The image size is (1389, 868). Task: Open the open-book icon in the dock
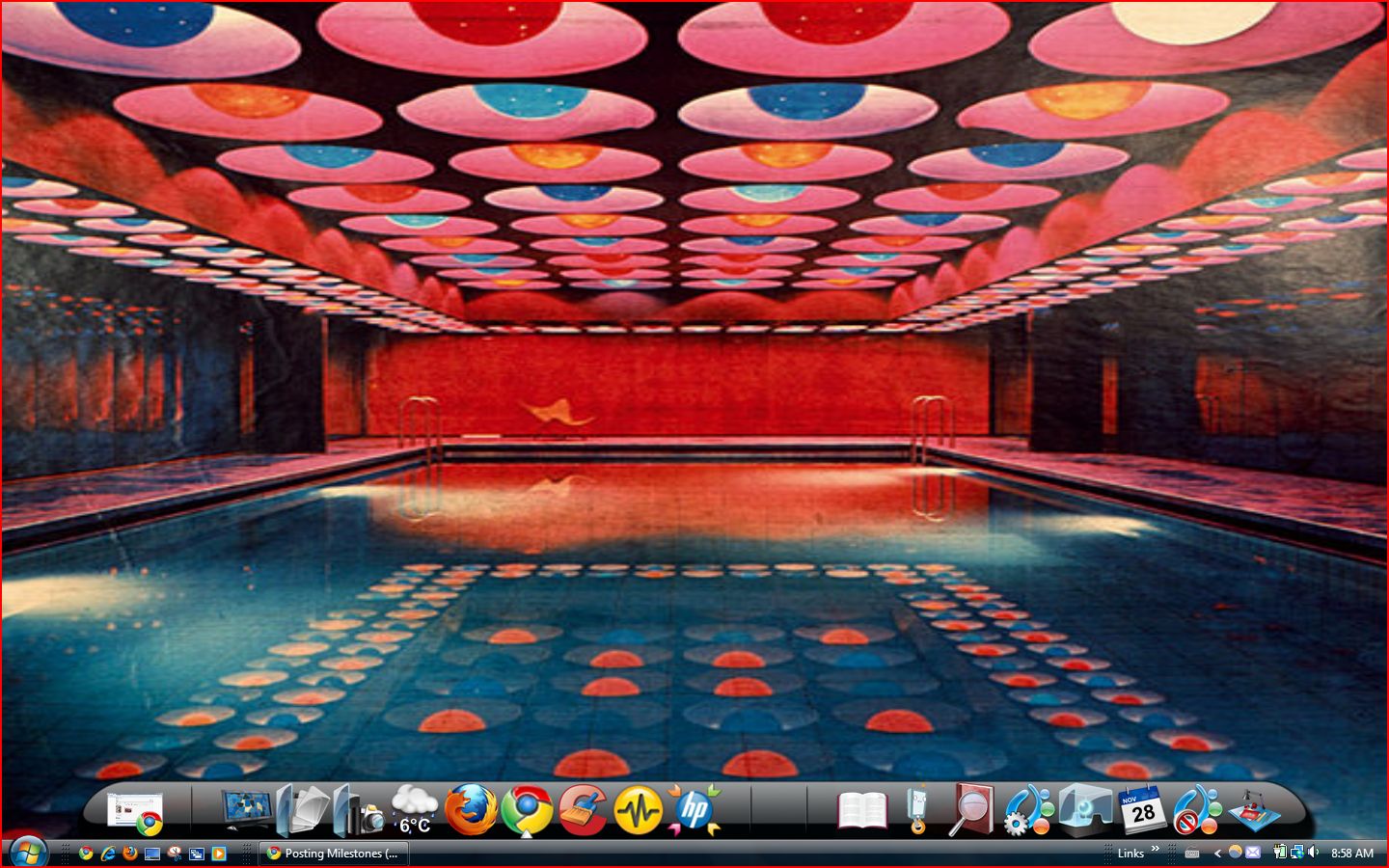[x=862, y=811]
